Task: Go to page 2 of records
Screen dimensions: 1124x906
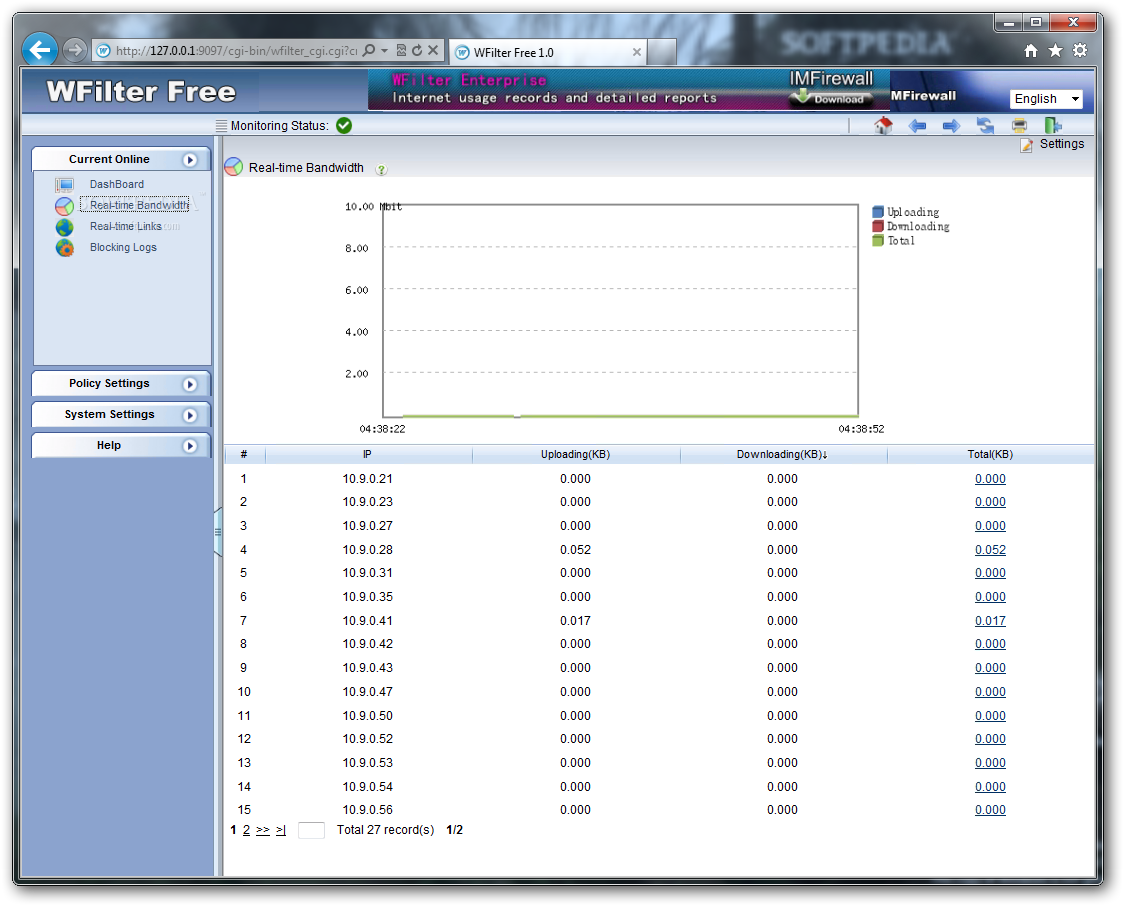Action: coord(247,830)
